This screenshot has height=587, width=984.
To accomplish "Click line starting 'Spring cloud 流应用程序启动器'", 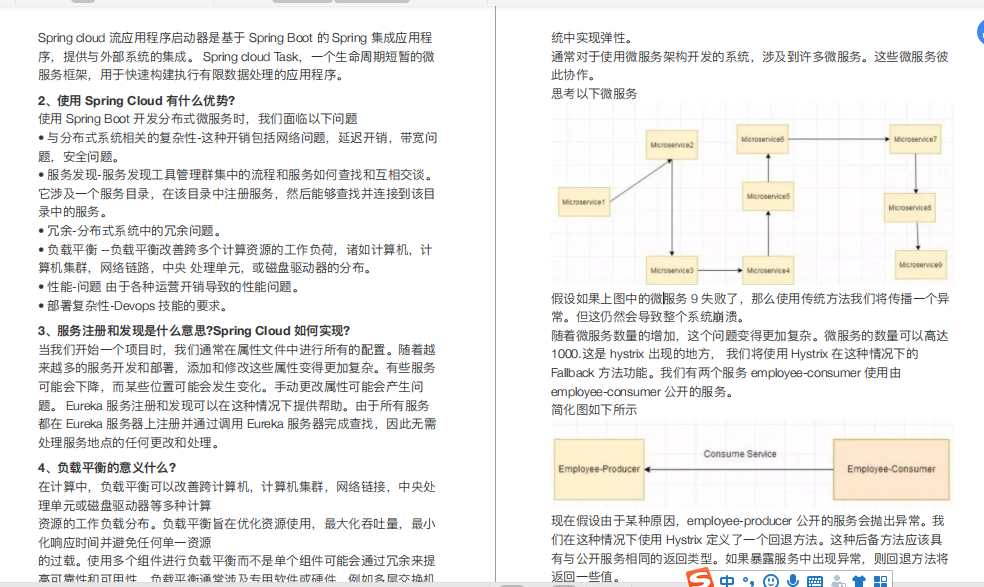I will [235, 38].
